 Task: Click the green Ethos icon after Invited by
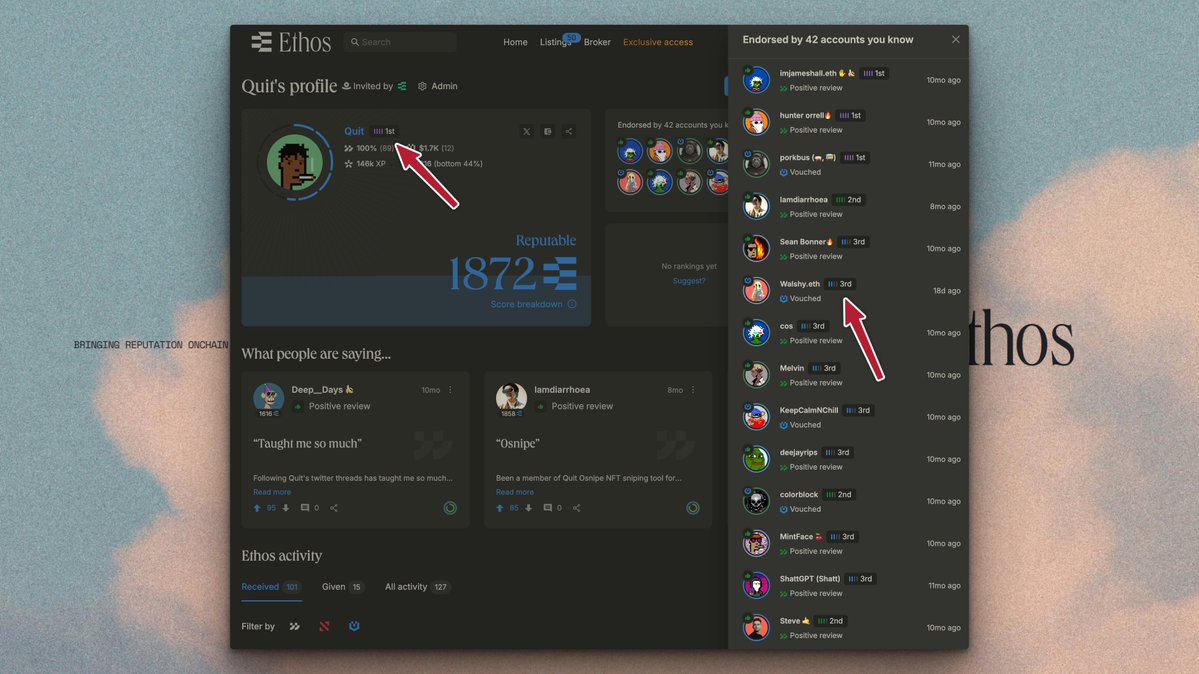[x=402, y=86]
